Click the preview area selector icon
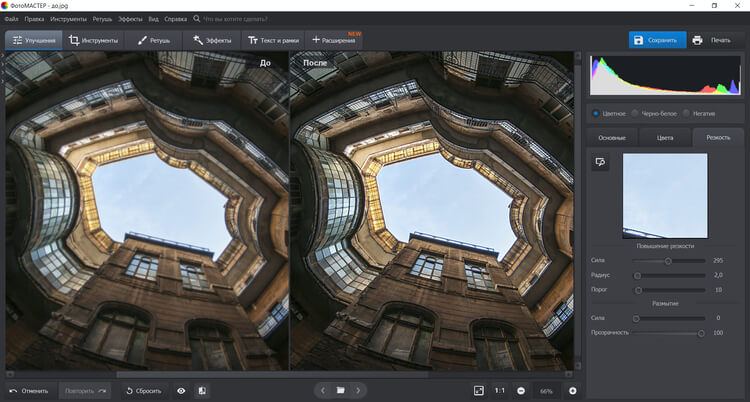750x402 pixels. coord(600,161)
